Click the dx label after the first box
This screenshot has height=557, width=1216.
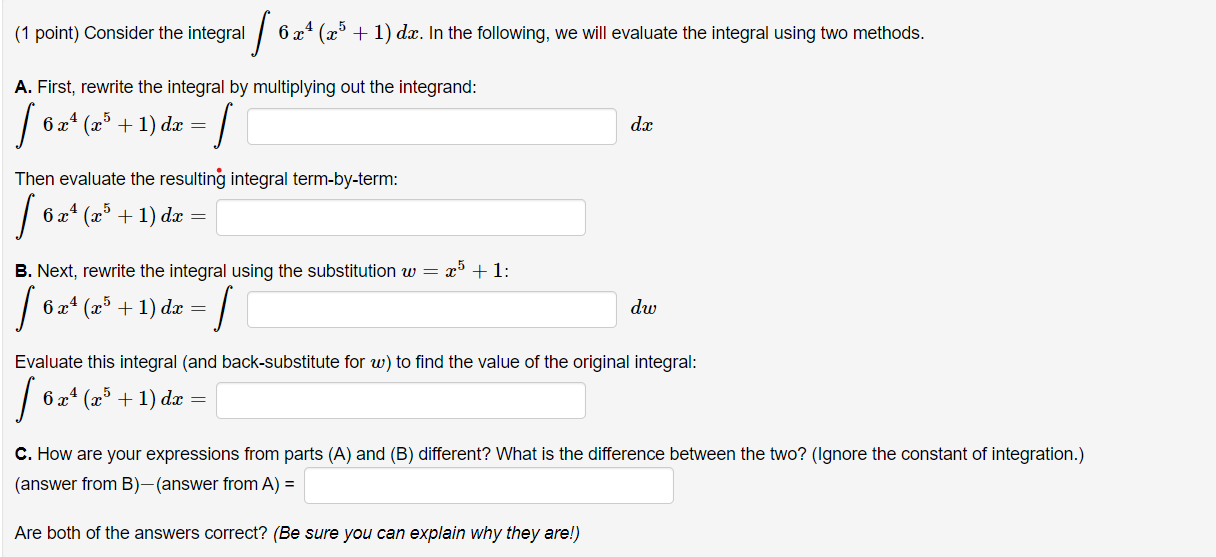[643, 126]
